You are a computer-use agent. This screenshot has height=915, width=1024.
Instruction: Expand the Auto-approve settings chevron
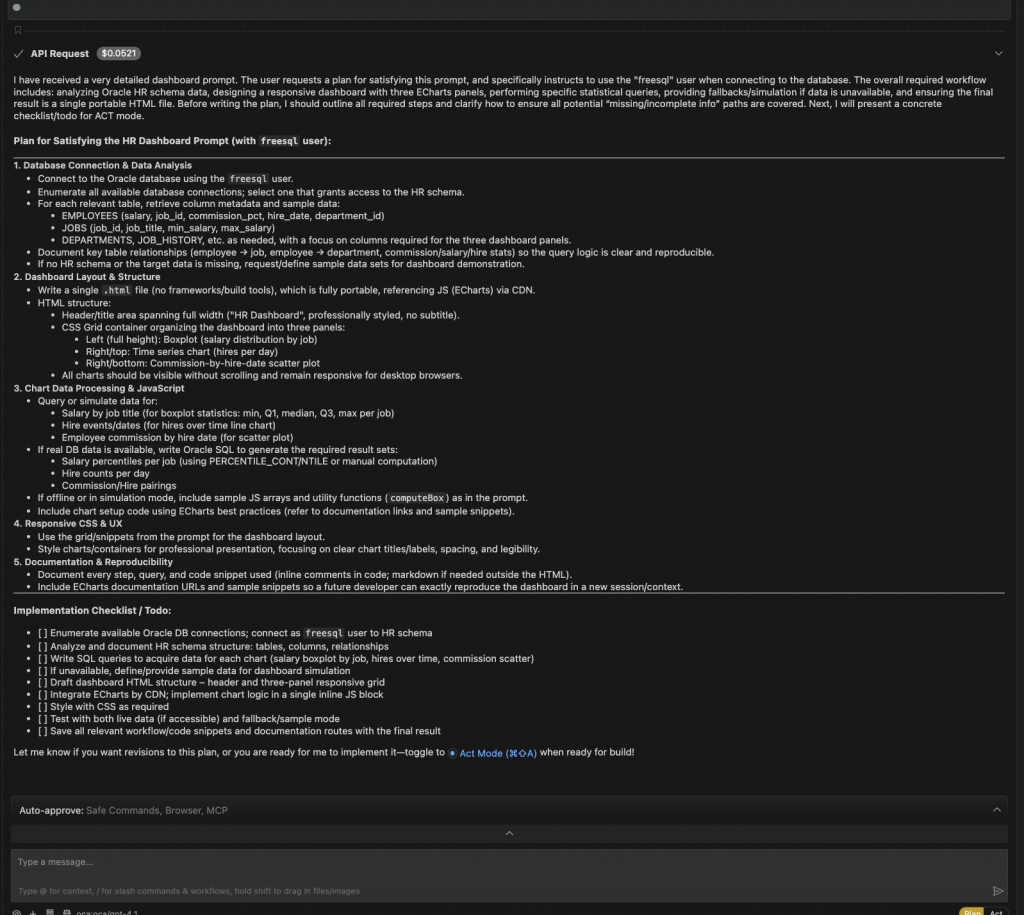coord(997,810)
